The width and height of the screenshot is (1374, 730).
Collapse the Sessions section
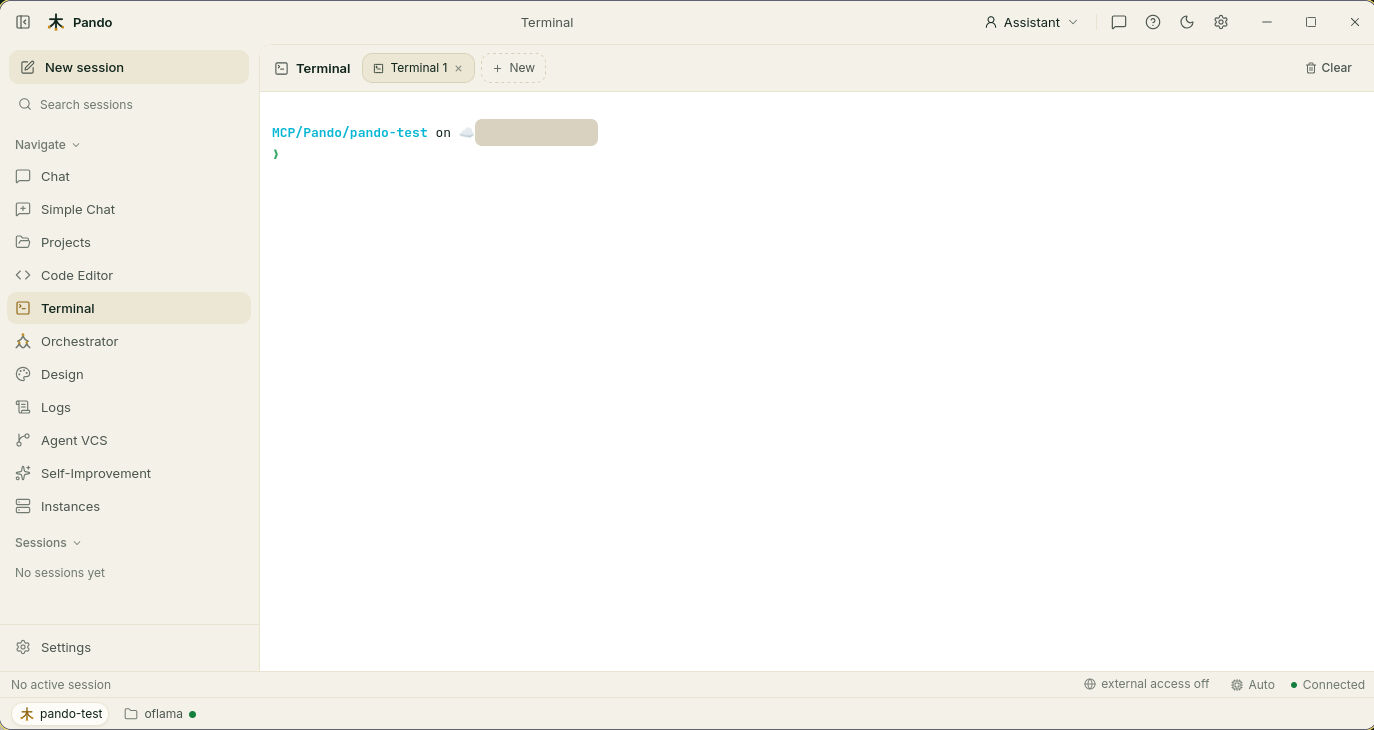click(x=48, y=542)
